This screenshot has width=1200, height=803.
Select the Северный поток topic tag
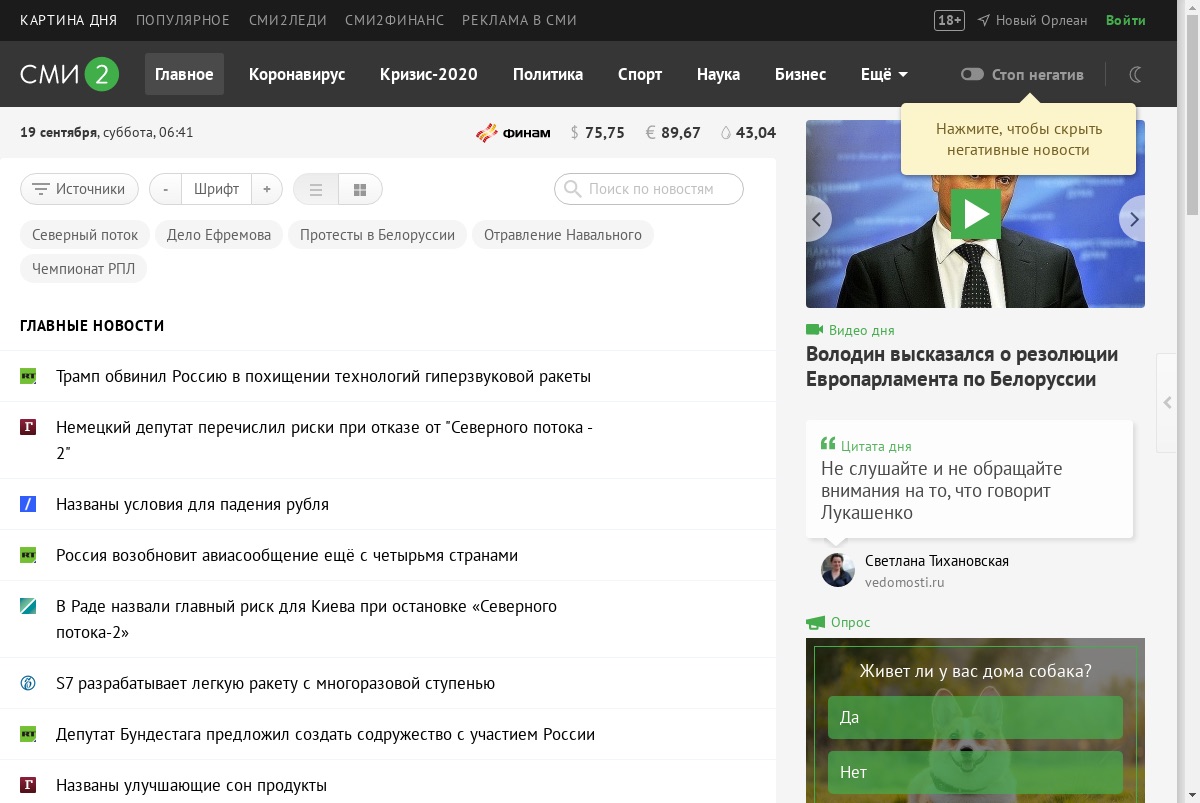point(85,235)
